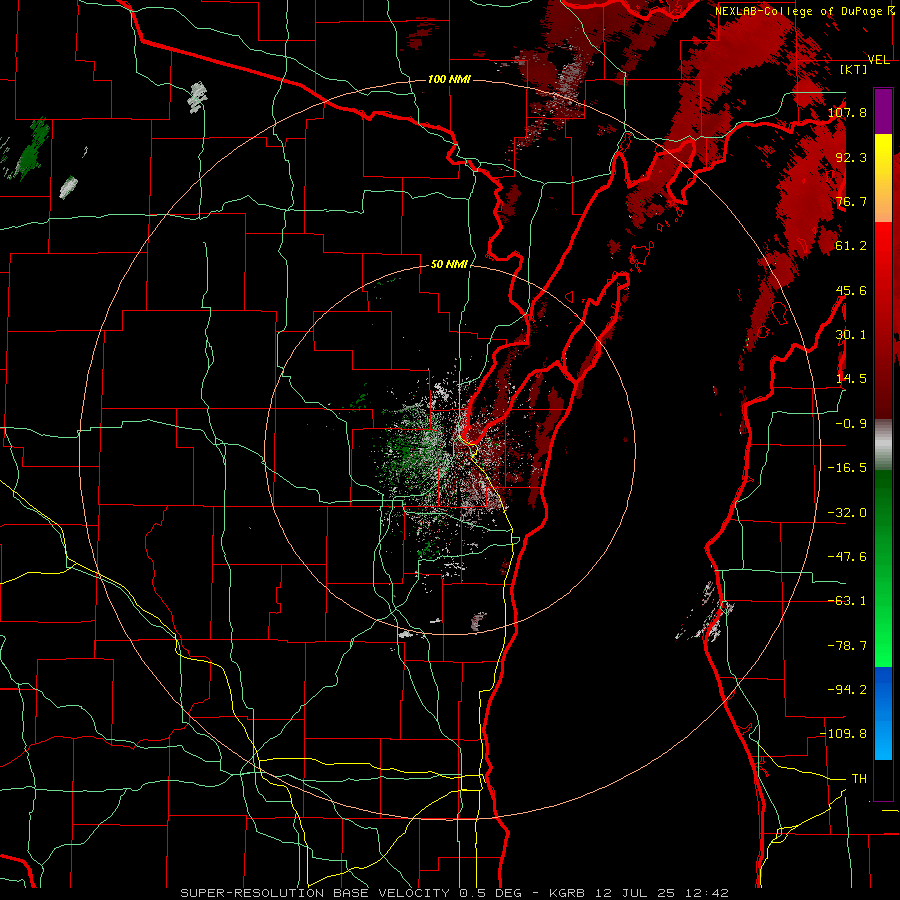Click the [KT] units label
Screen dimensions: 900x900
pyautogui.click(x=854, y=69)
